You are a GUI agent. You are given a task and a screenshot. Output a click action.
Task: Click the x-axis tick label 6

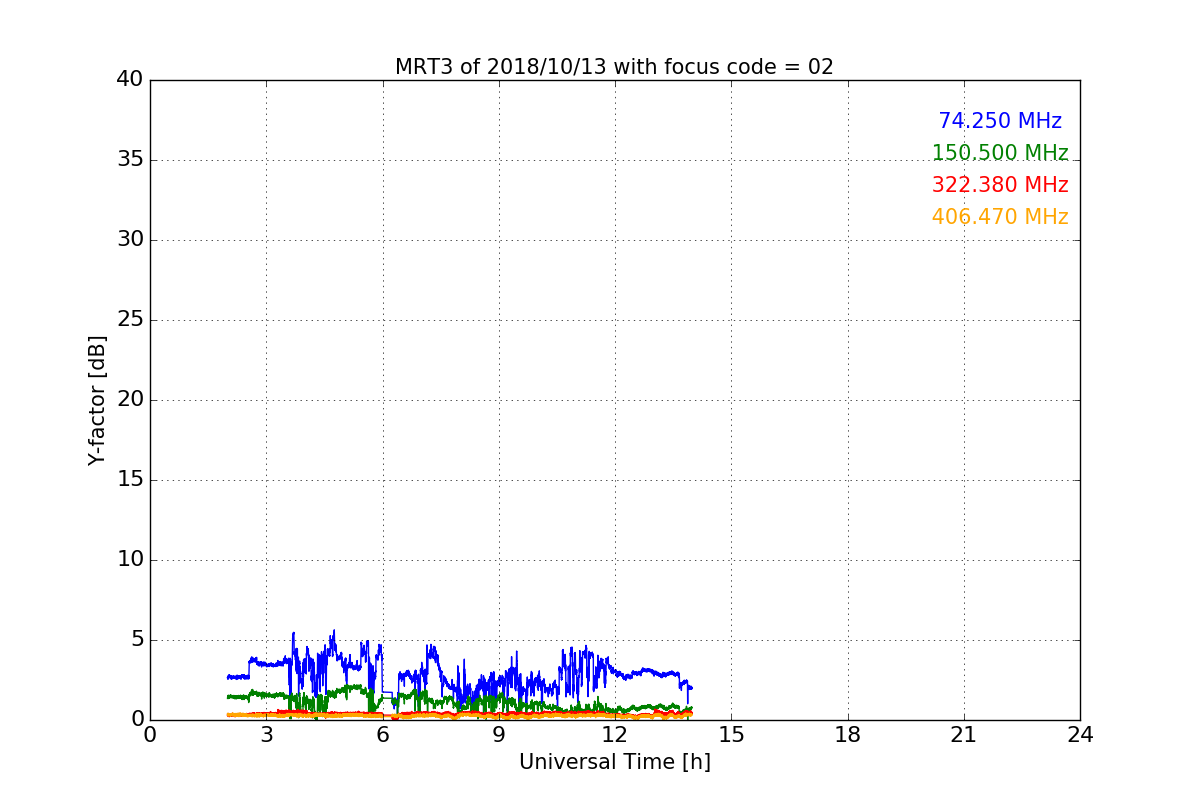pyautogui.click(x=383, y=735)
